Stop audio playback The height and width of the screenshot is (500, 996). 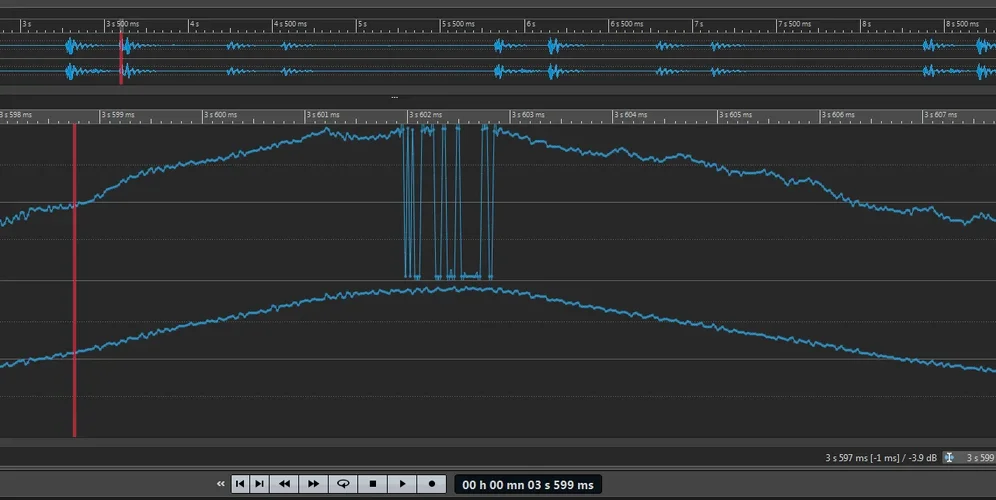point(372,484)
